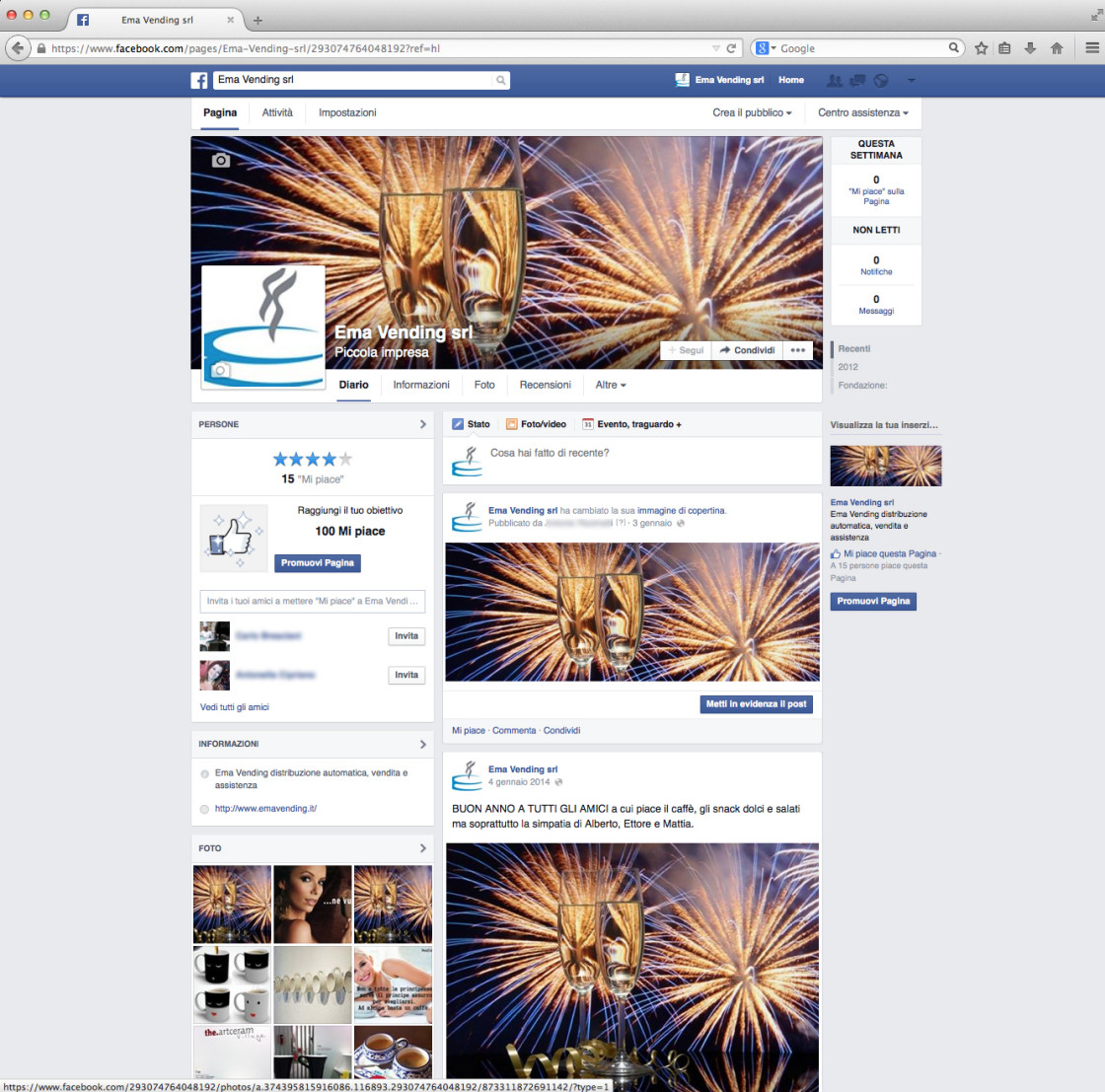Open the three-dots more options button
Image resolution: width=1105 pixels, height=1092 pixels.
798,350
